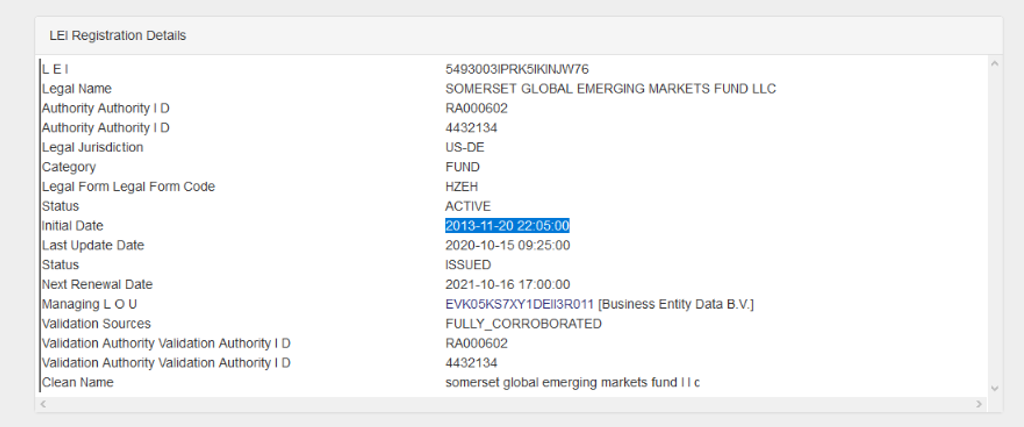Click the US-DE legal jurisdiction value
The height and width of the screenshot is (427, 1024).
point(464,148)
